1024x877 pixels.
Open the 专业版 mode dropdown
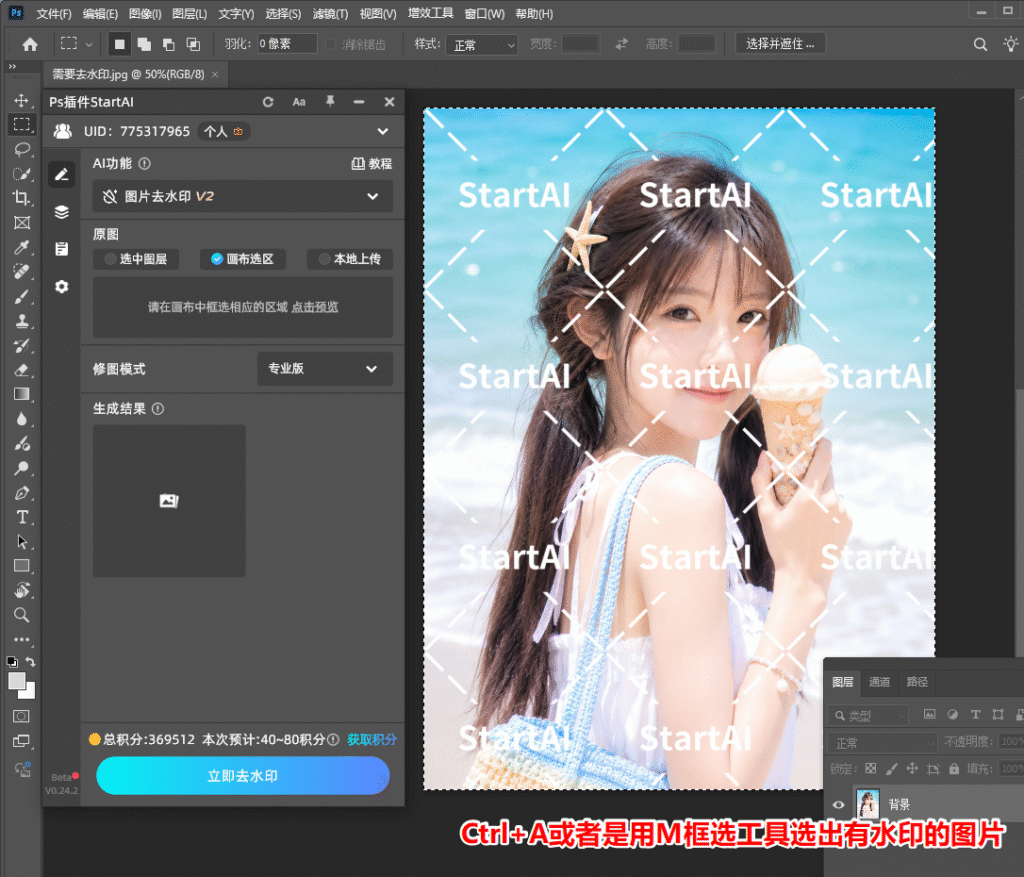(325, 368)
